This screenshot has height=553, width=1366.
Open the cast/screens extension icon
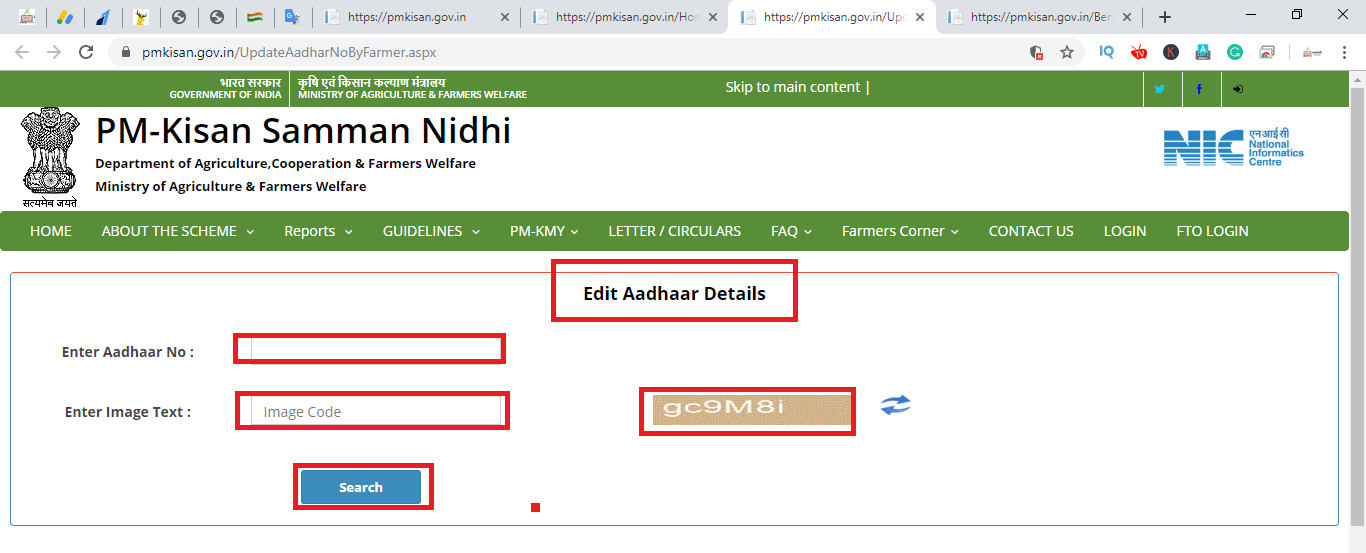click(1267, 52)
